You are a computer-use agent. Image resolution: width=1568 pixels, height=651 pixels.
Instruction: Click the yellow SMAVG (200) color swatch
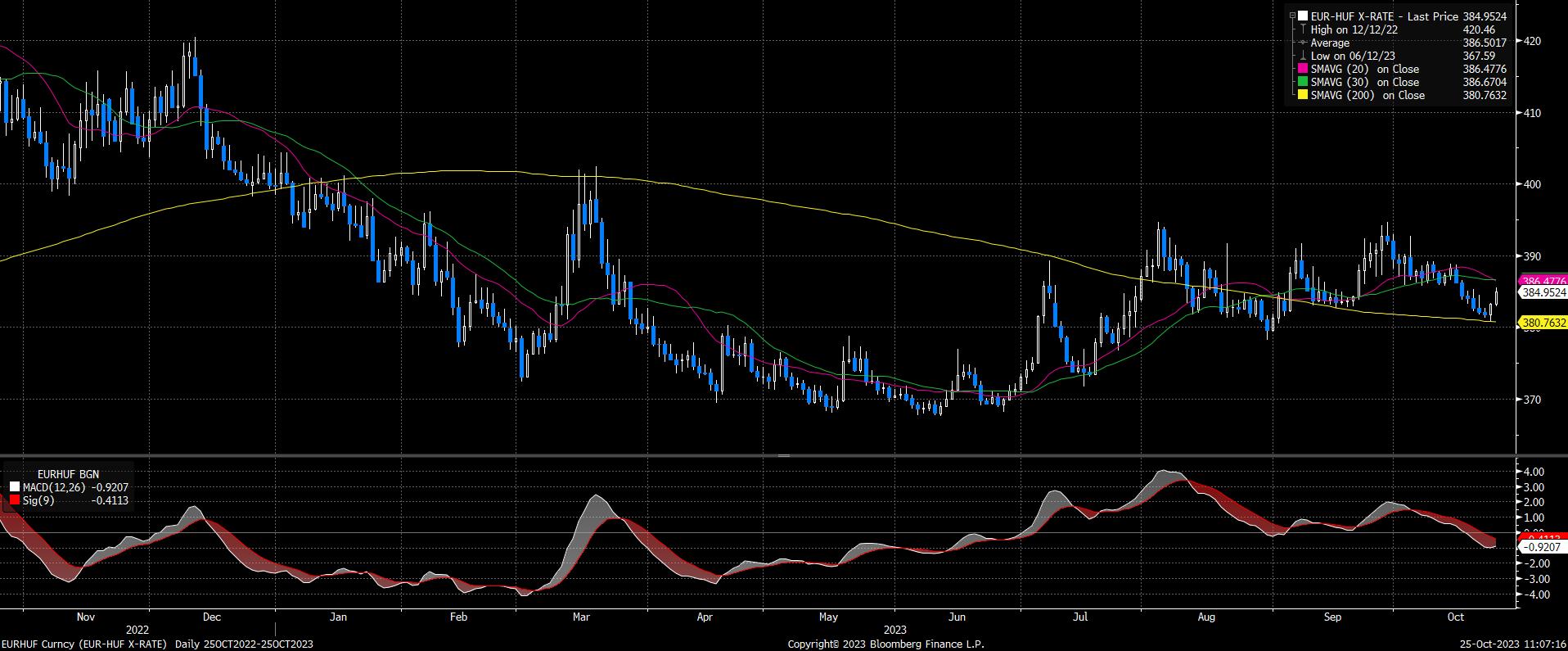pos(1303,96)
